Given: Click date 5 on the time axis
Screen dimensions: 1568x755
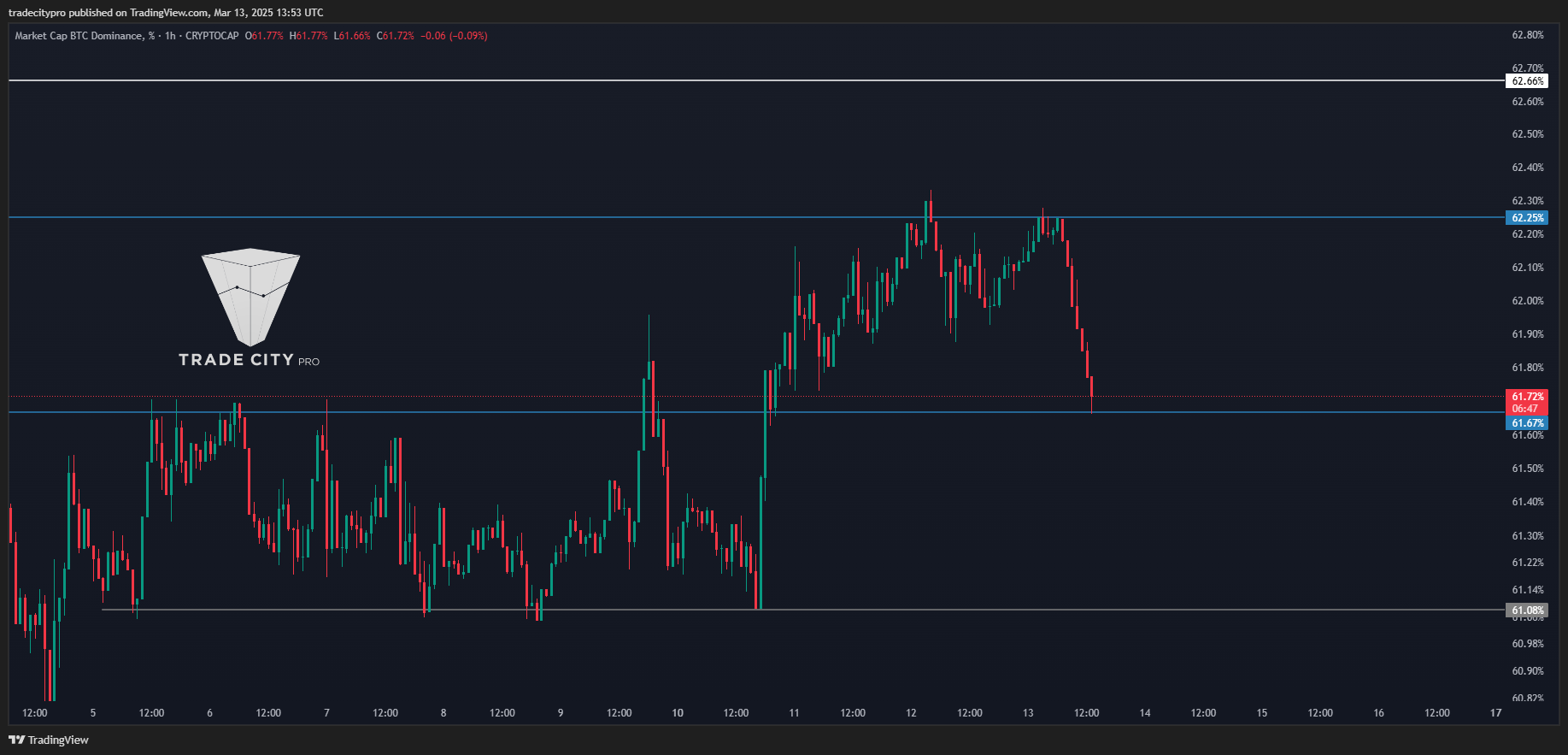Looking at the screenshot, I should 93,713.
